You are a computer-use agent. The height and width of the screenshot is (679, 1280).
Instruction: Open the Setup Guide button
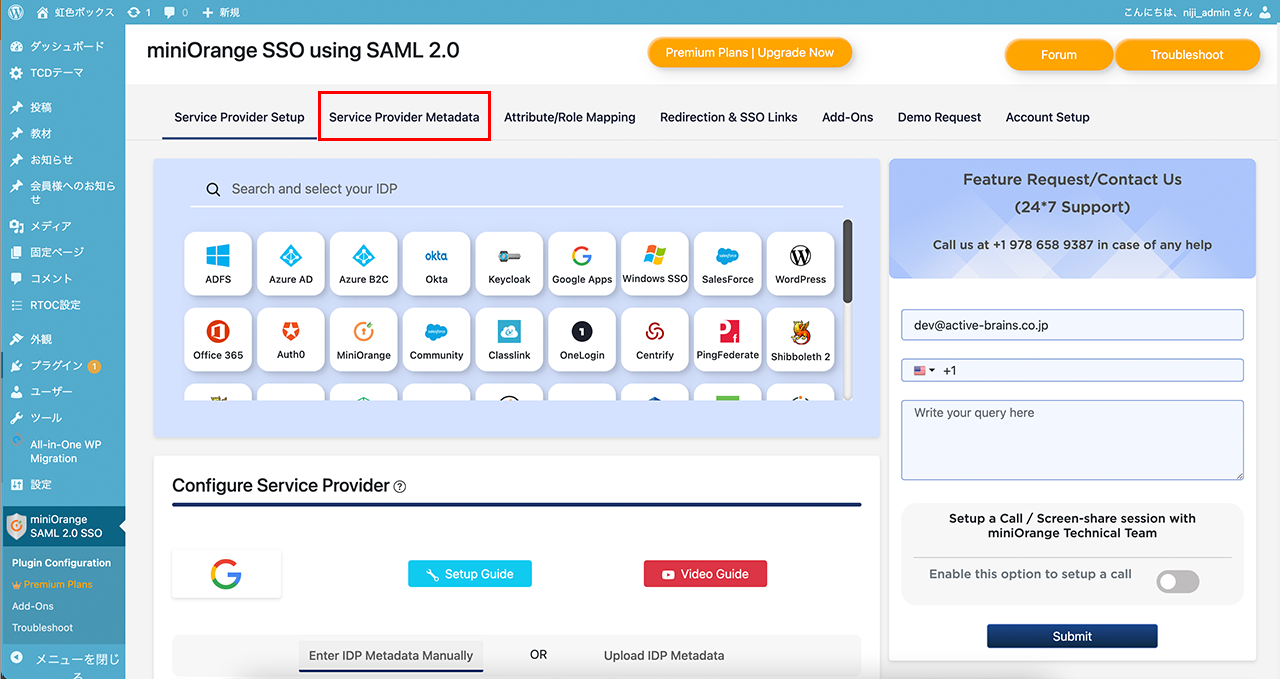click(470, 574)
